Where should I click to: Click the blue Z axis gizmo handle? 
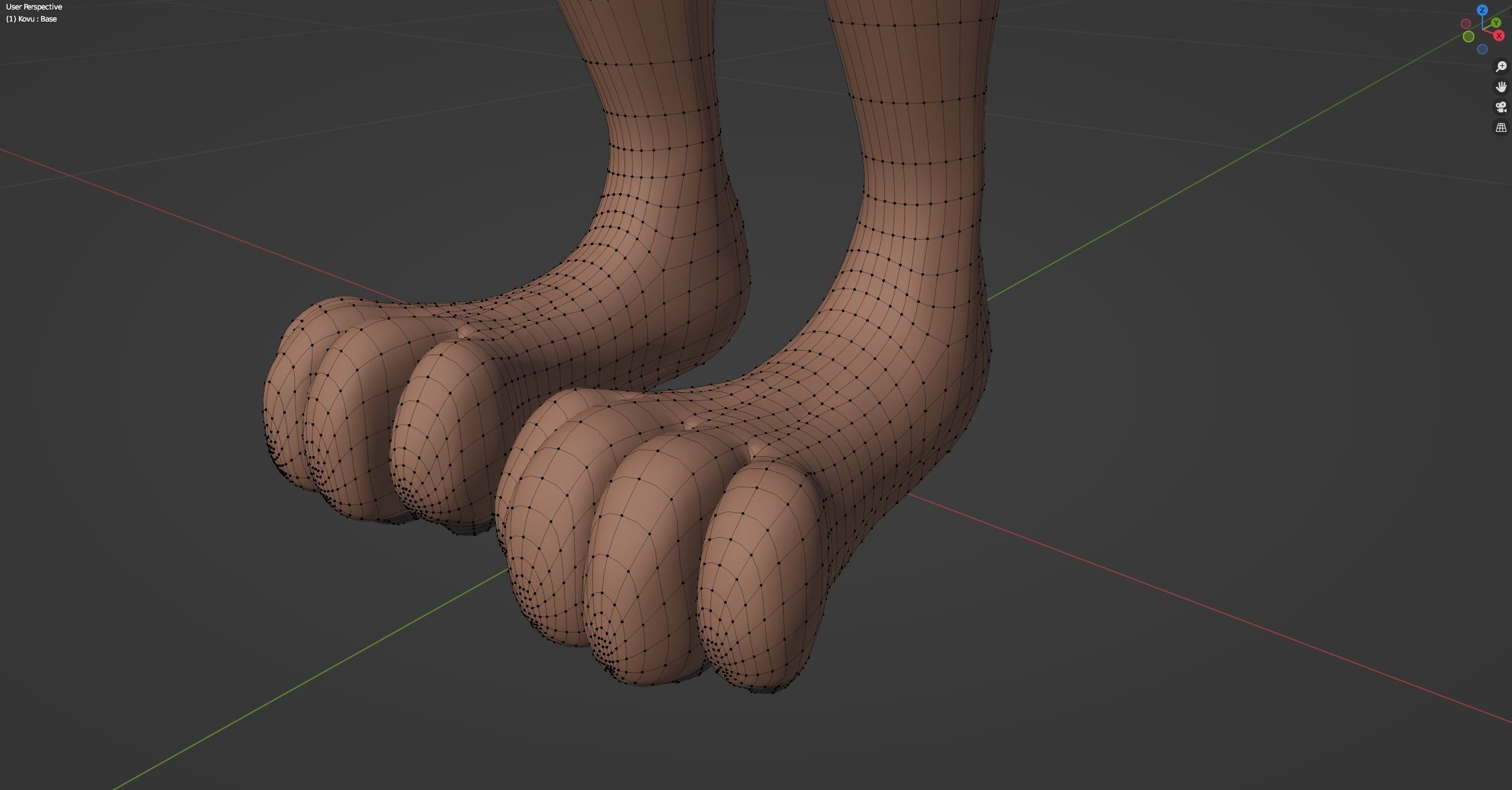(x=1482, y=10)
